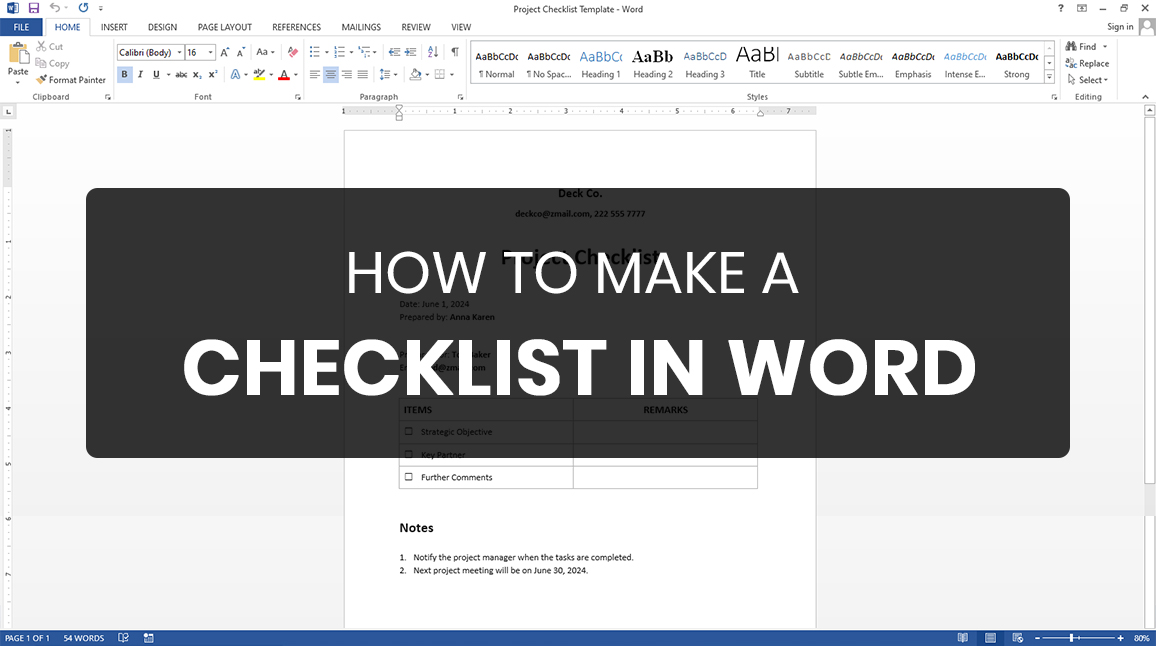This screenshot has width=1156, height=646.
Task: Expand the Styles gallery More arrow
Action: tap(1049, 77)
